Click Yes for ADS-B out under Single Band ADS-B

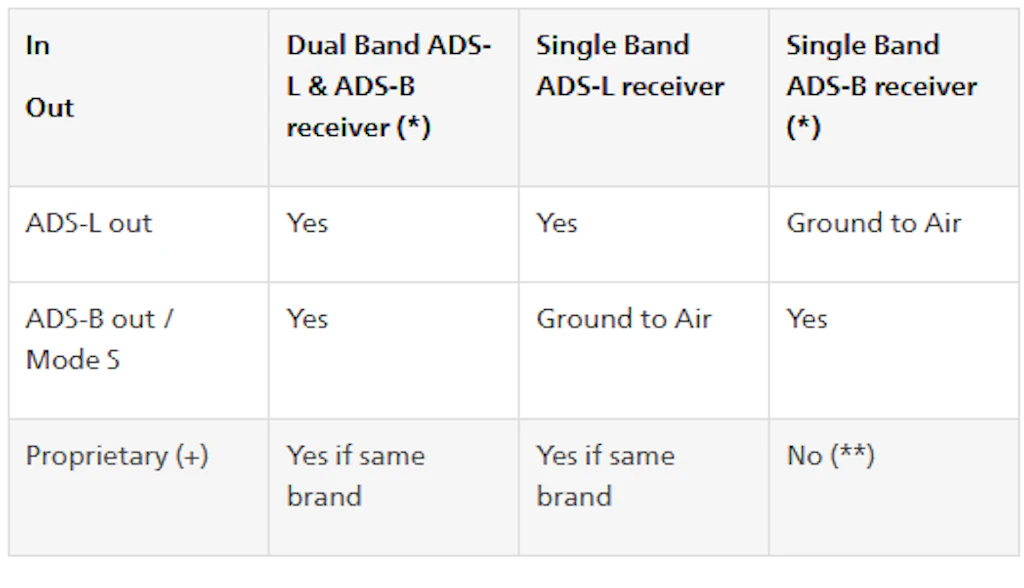pyautogui.click(x=807, y=319)
